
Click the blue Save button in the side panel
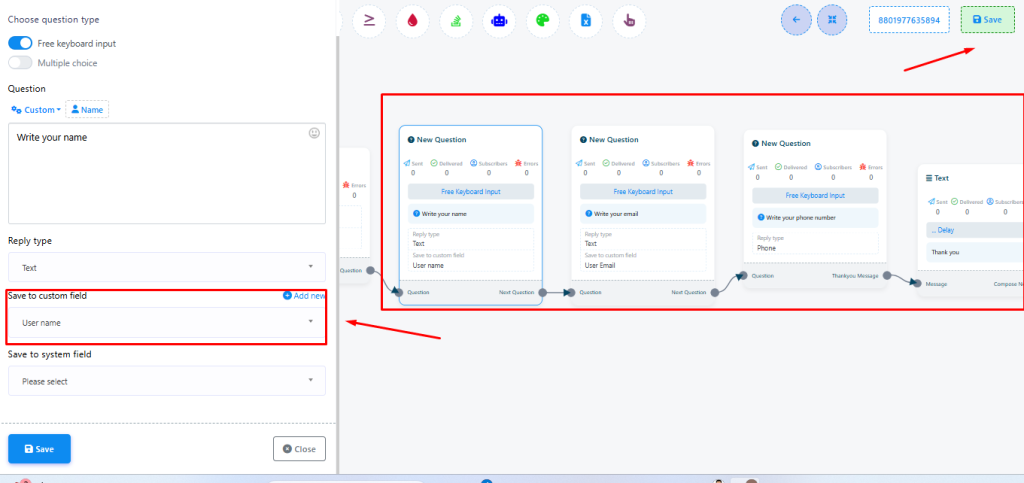(x=39, y=449)
